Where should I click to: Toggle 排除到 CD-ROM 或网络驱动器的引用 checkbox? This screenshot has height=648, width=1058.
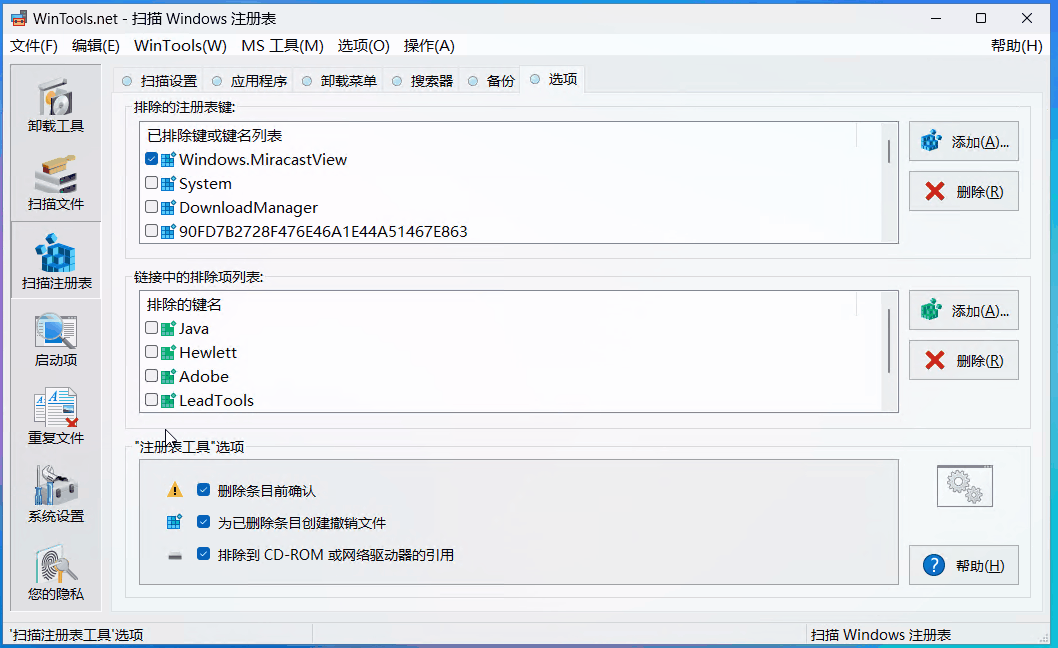click(203, 554)
